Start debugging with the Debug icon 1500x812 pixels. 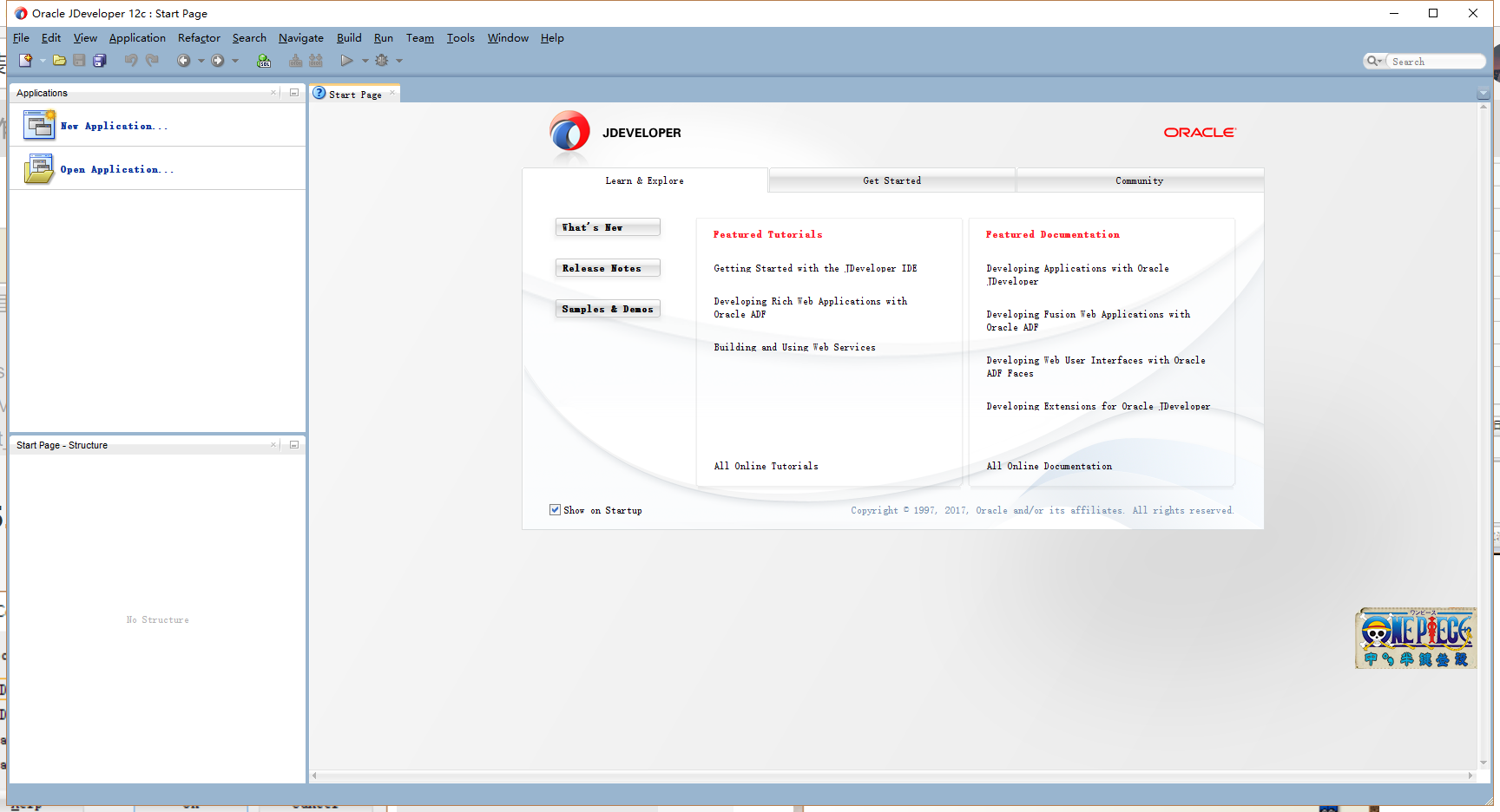tap(382, 60)
